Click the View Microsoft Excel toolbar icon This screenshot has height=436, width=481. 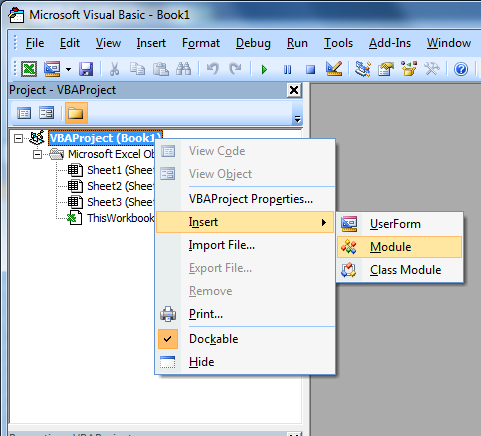tap(29, 69)
